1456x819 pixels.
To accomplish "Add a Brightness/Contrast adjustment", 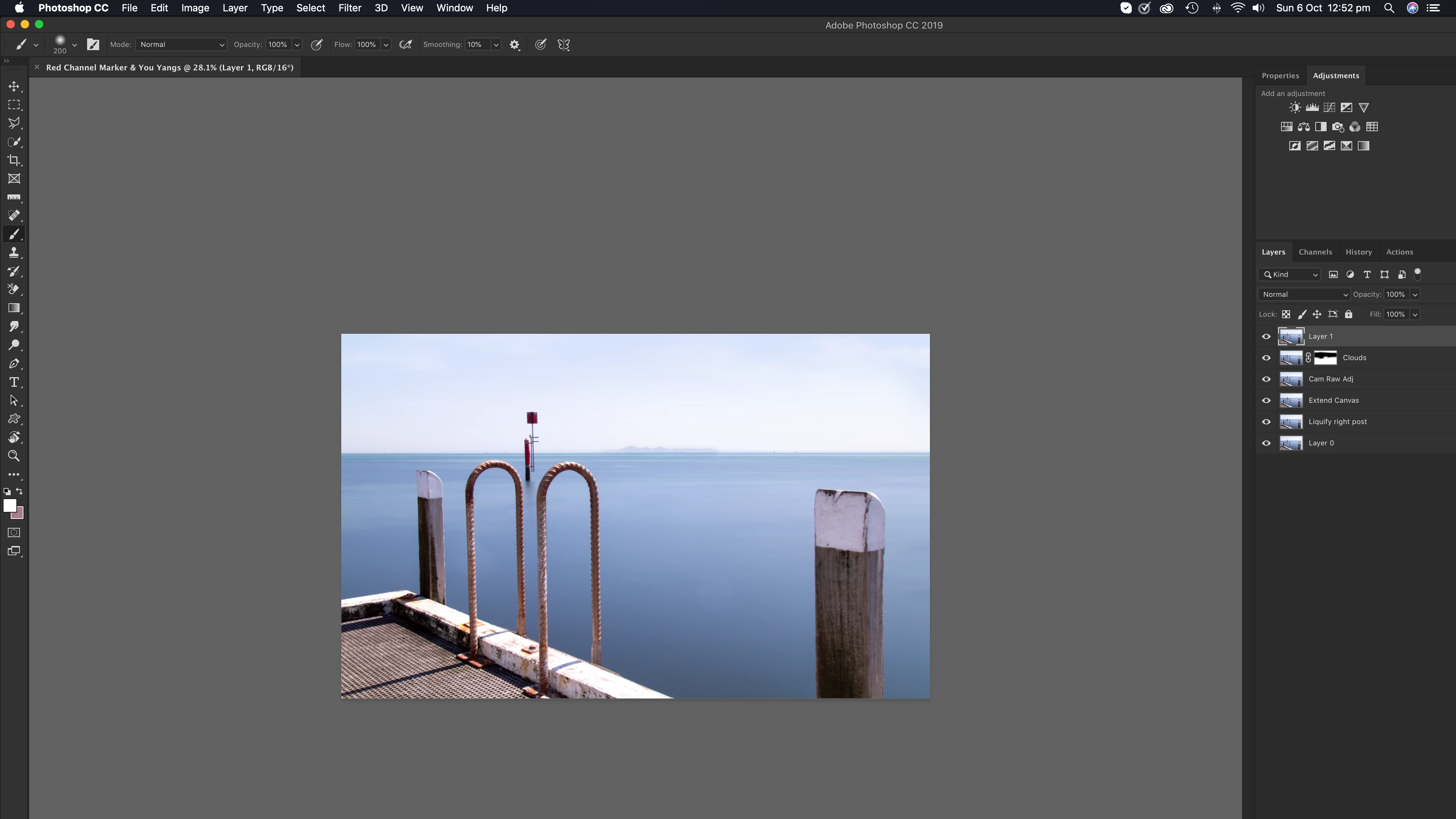I will (x=1295, y=107).
